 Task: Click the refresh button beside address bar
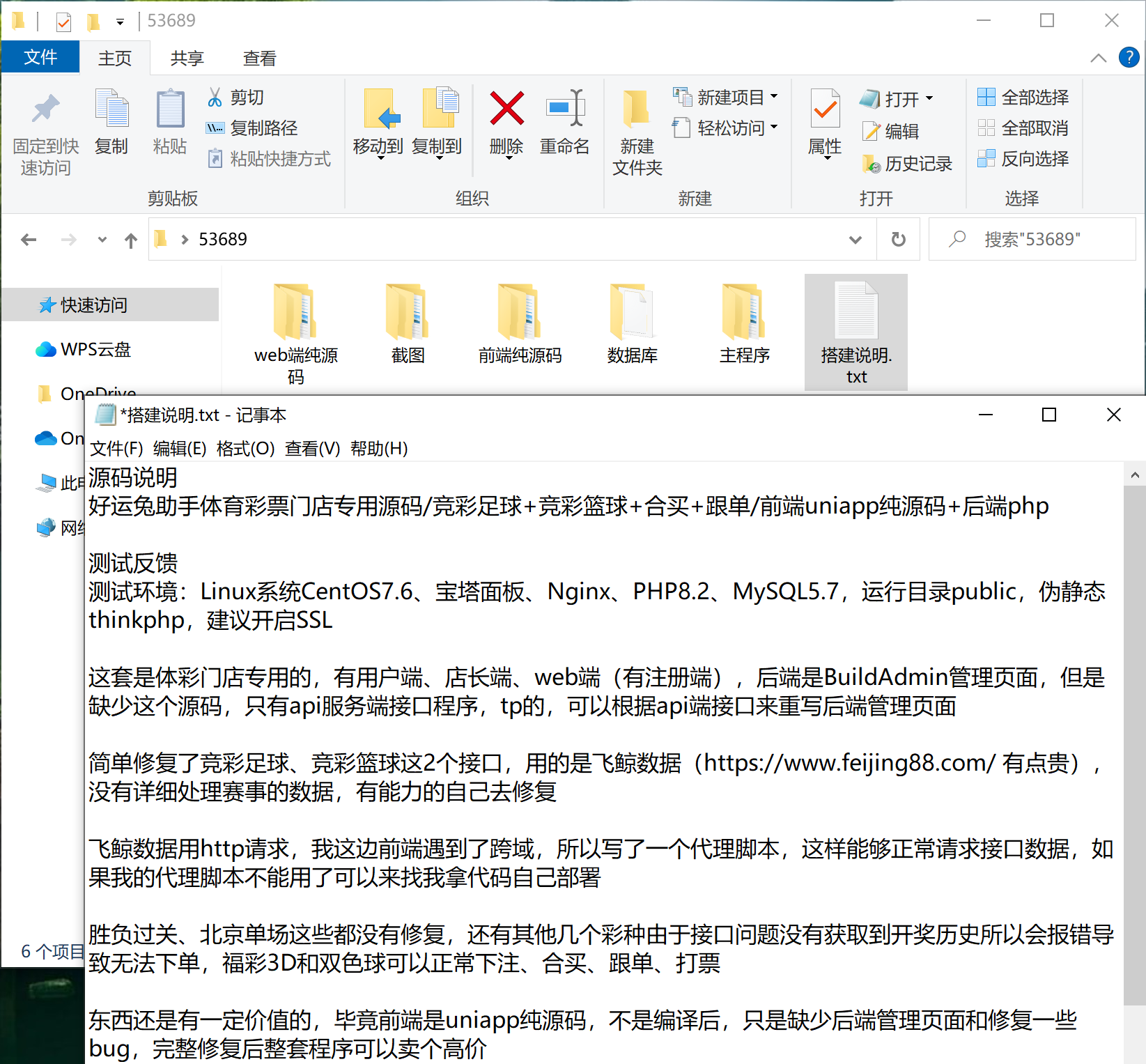point(899,240)
